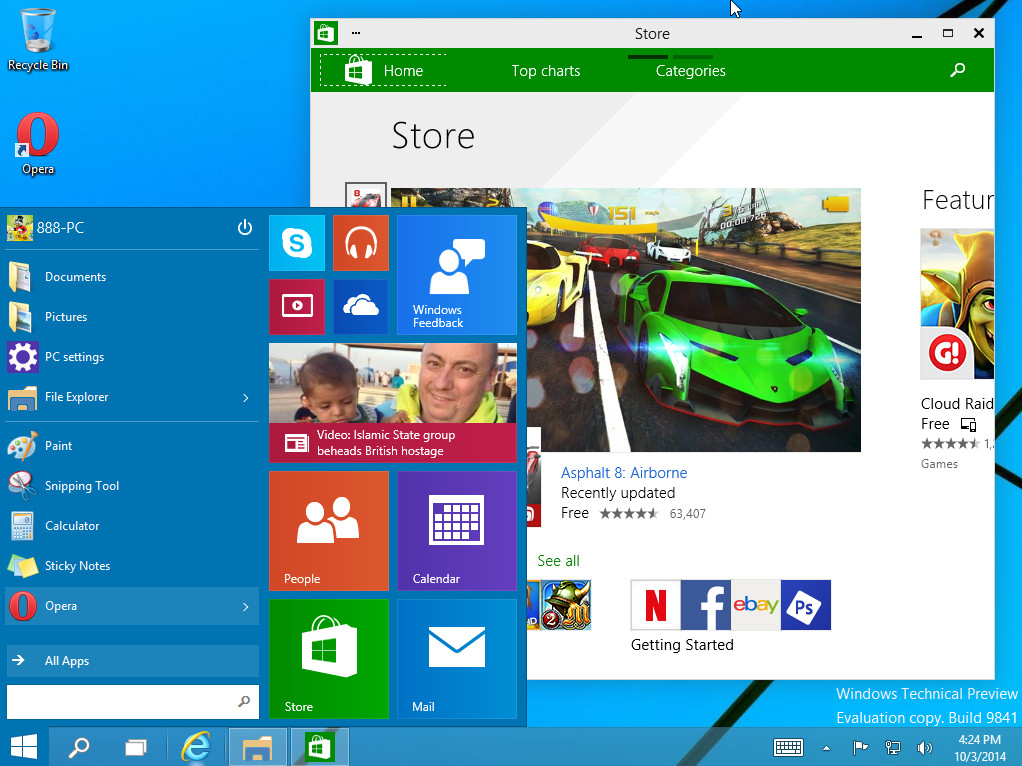Image resolution: width=1022 pixels, height=766 pixels.
Task: Open the red Video tile
Action: [x=297, y=306]
